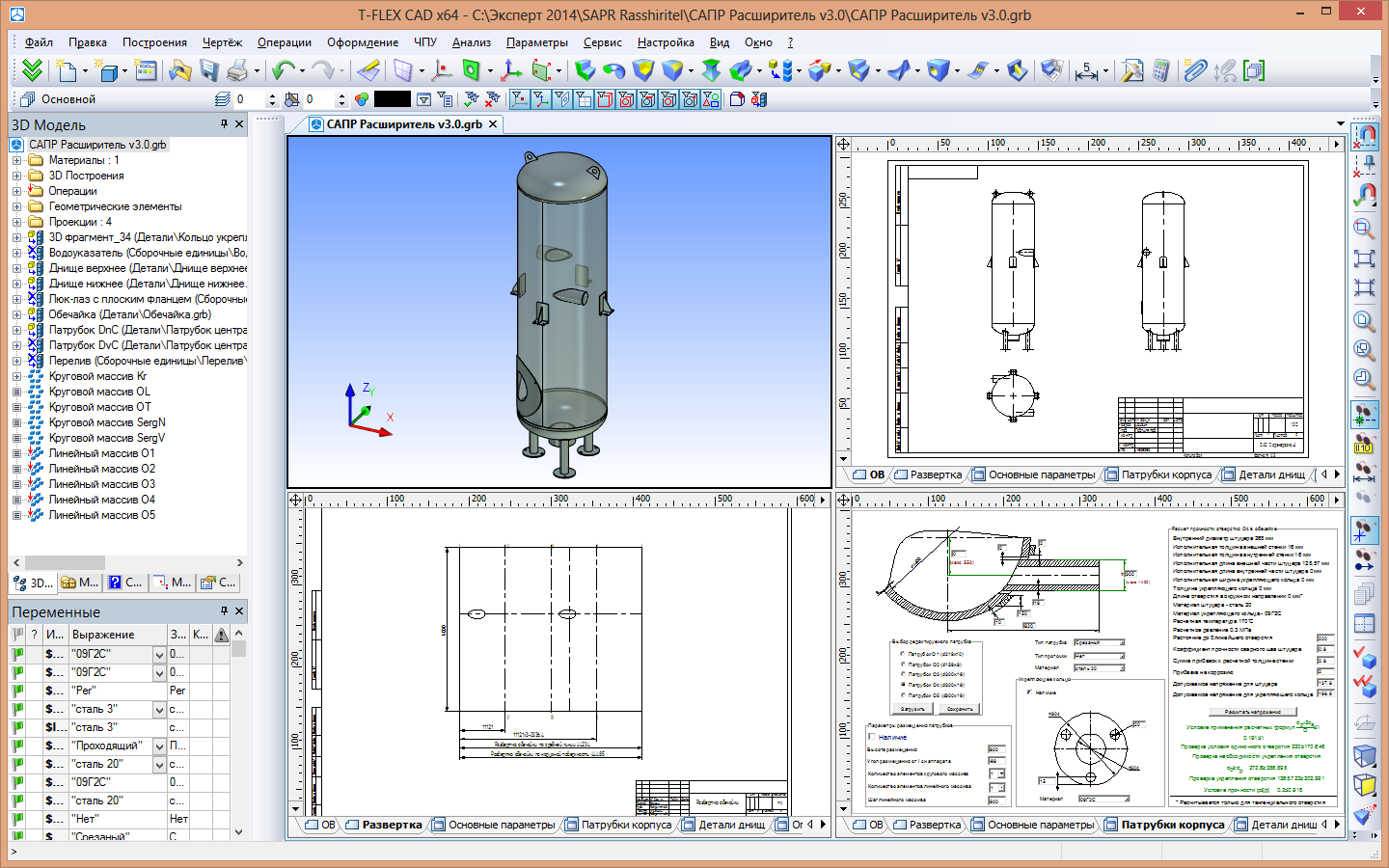1389x868 pixels.
Task: Open the document tabs list arrow
Action: pyautogui.click(x=1341, y=123)
